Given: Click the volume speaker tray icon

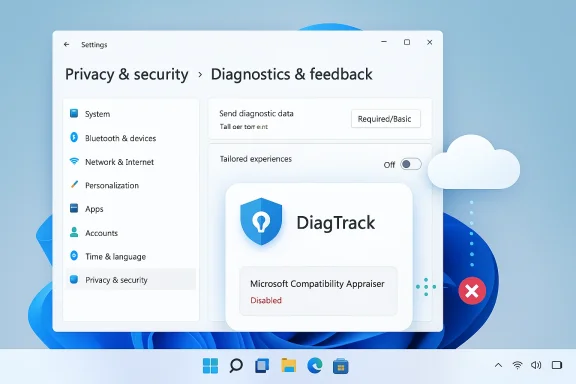Looking at the screenshot, I should 536,365.
